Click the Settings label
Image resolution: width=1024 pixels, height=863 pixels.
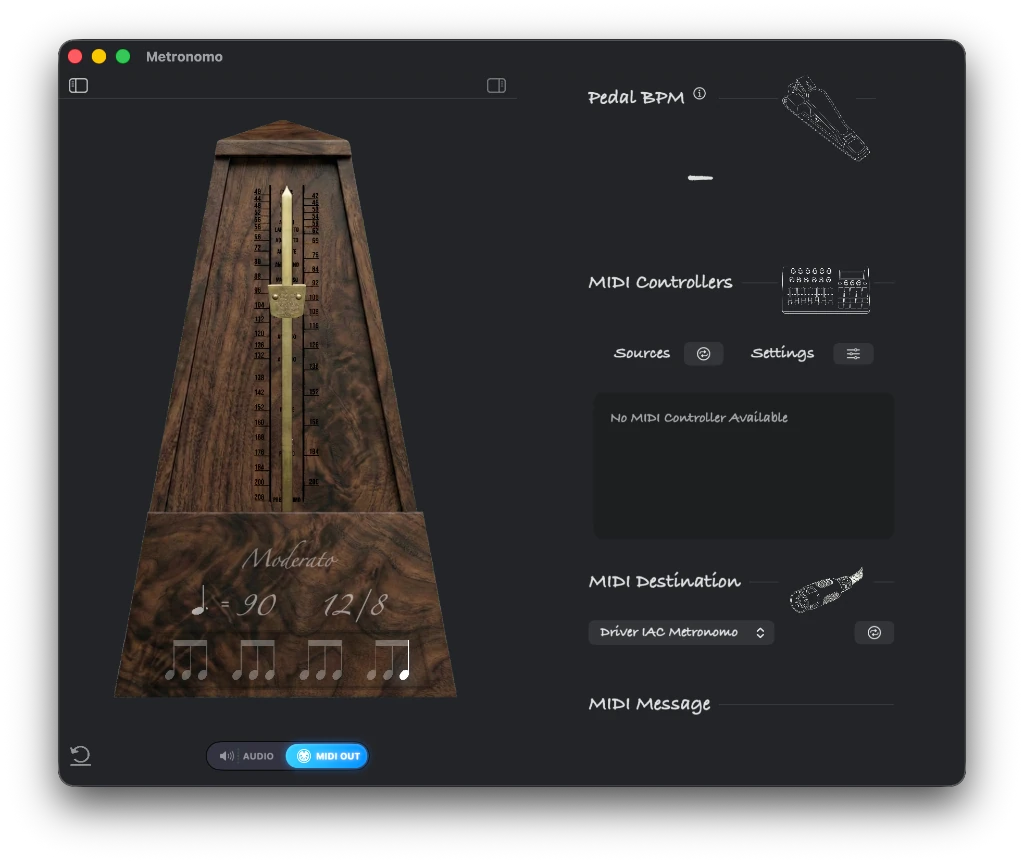coord(782,353)
